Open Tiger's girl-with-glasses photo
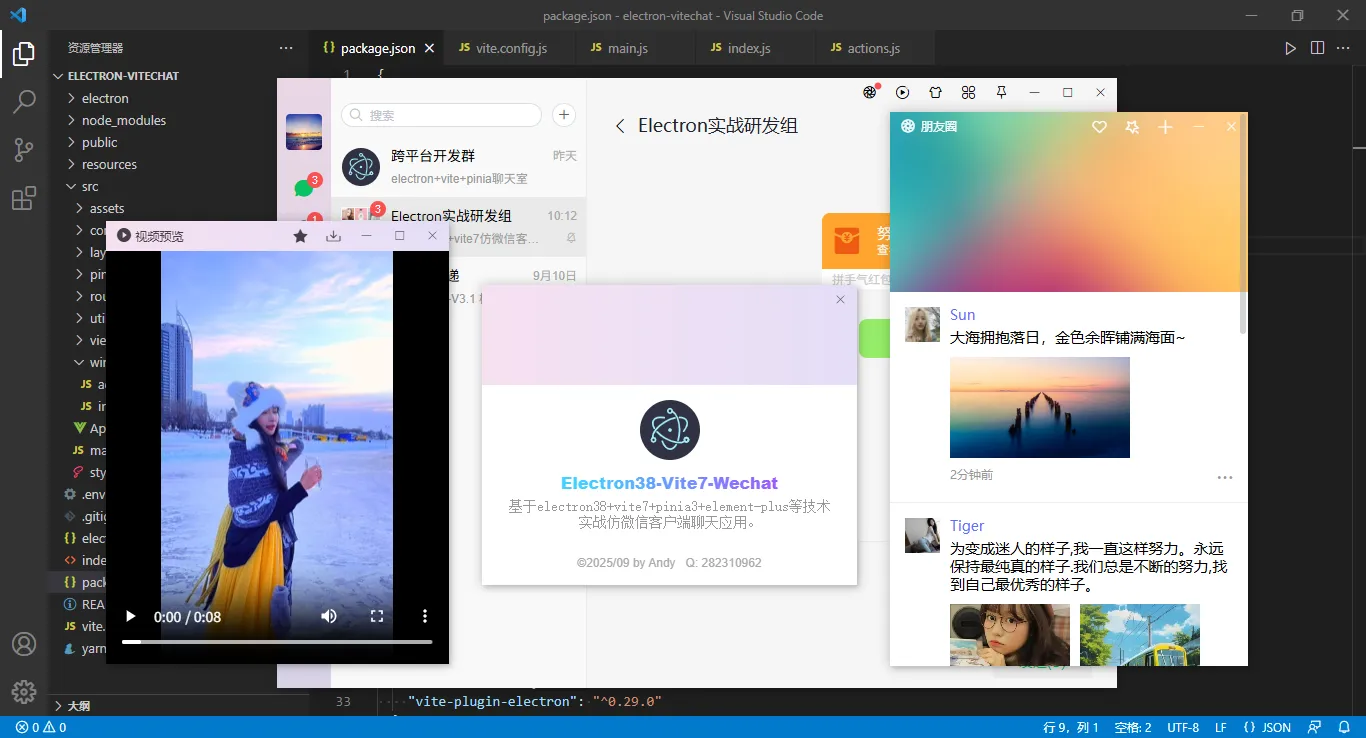The height and width of the screenshot is (738, 1366). (x=1010, y=634)
